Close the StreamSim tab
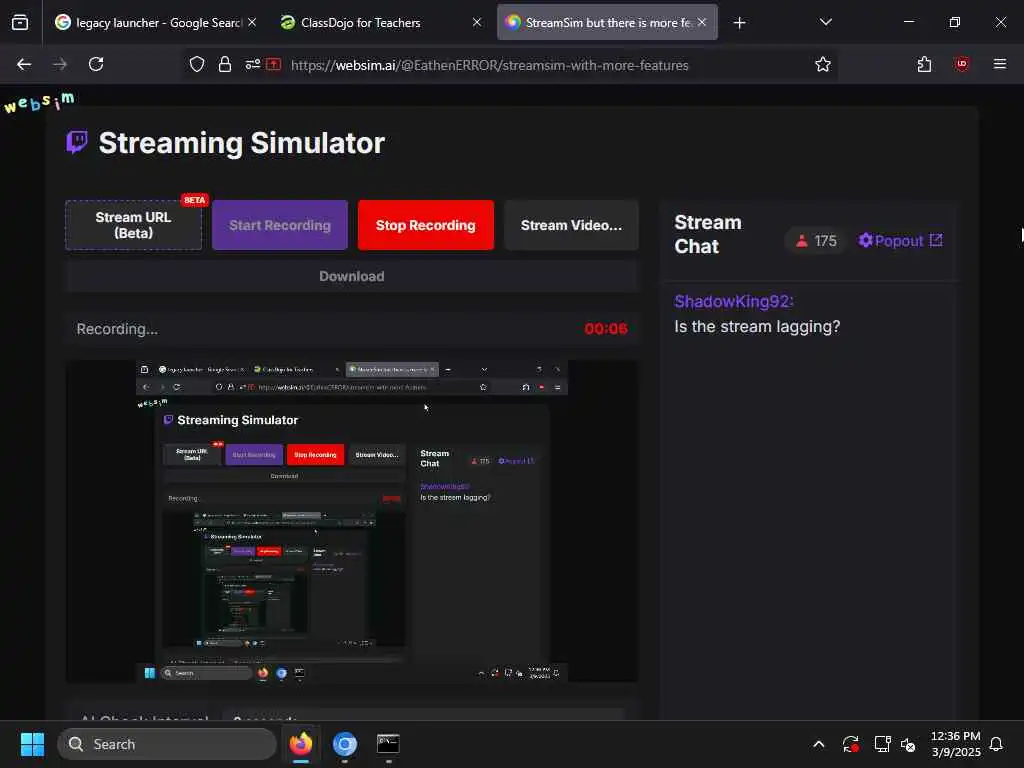Image resolution: width=1024 pixels, height=768 pixels. 701,22
